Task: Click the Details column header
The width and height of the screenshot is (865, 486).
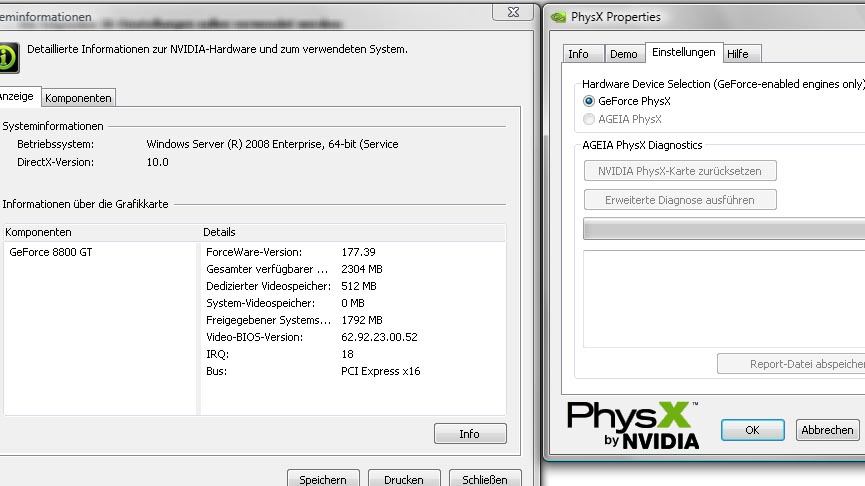Action: coord(353,232)
